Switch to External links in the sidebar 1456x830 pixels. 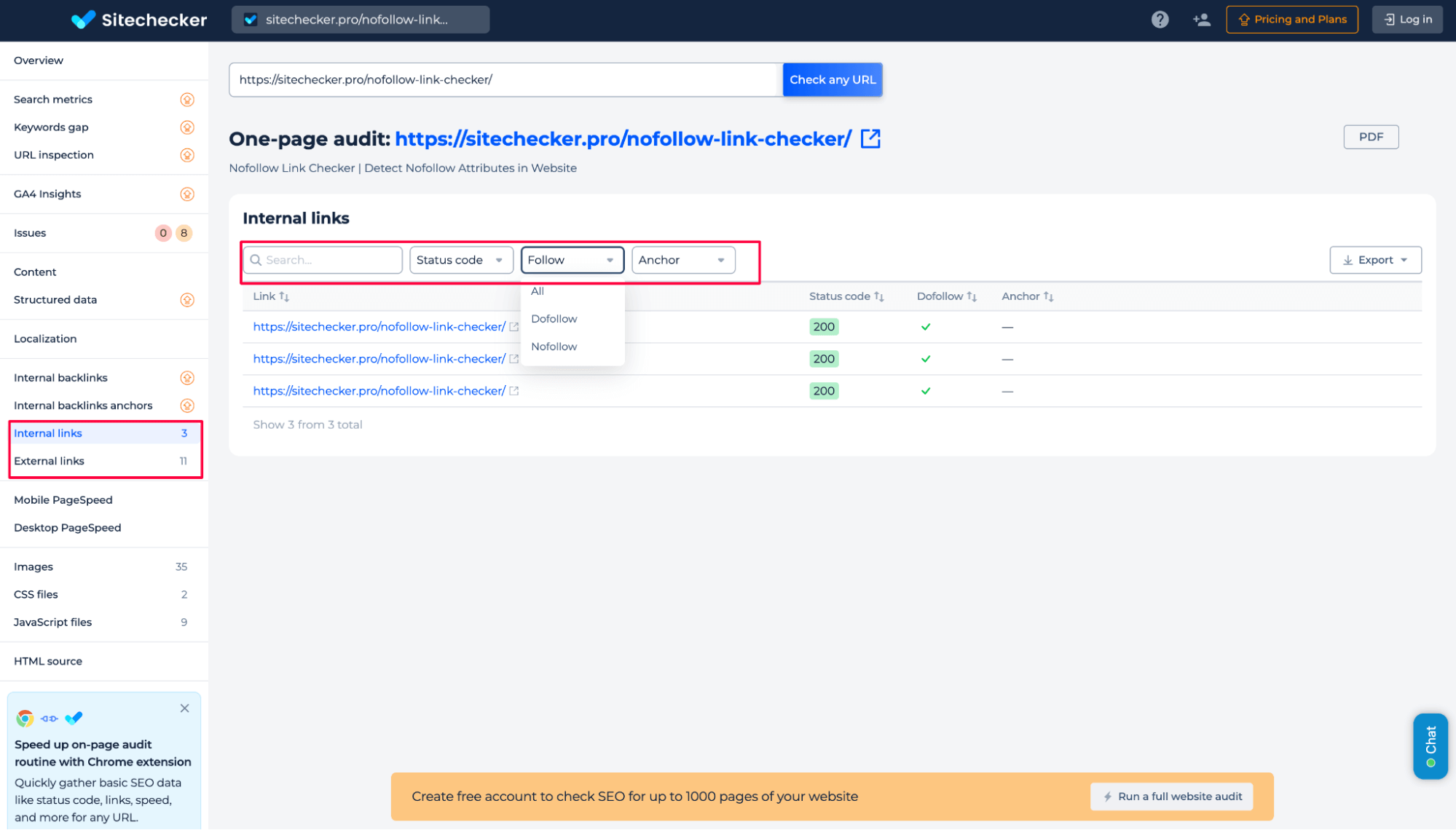(x=49, y=461)
